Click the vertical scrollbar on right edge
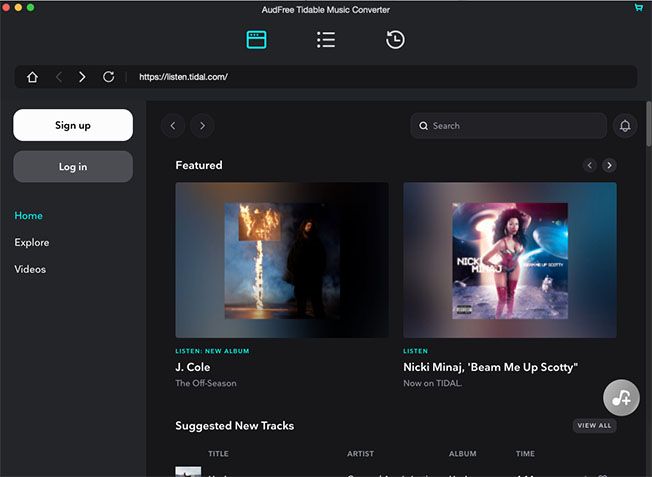652x477 pixels. (x=649, y=123)
